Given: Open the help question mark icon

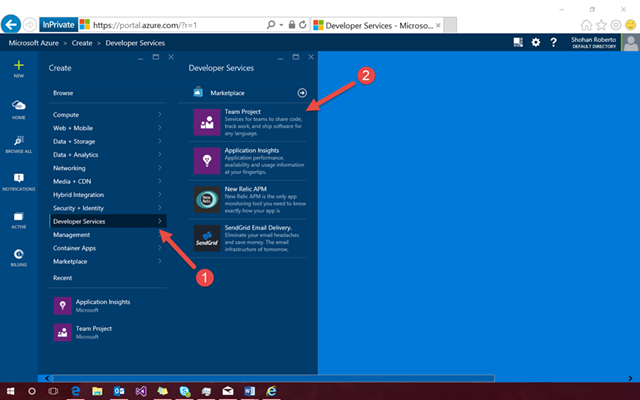Looking at the screenshot, I should coord(553,42).
